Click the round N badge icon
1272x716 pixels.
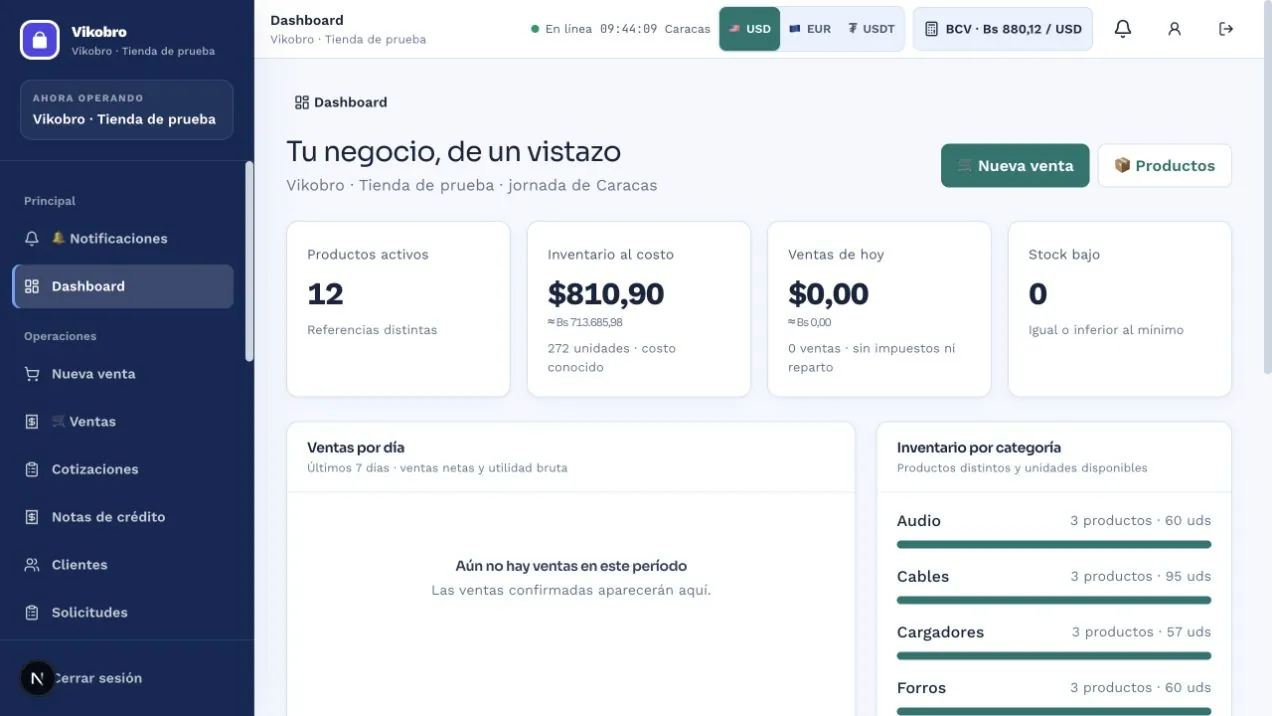pos(37,678)
